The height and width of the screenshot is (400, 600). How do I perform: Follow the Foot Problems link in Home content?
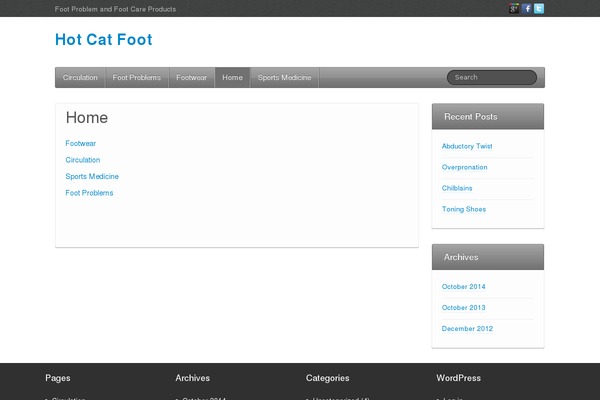tap(89, 193)
